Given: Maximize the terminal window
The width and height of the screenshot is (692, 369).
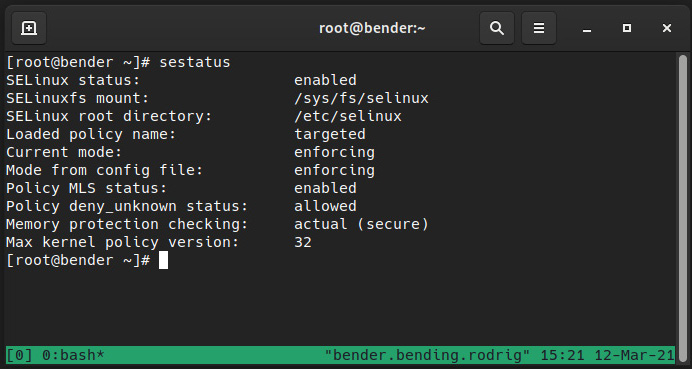Looking at the screenshot, I should (627, 28).
